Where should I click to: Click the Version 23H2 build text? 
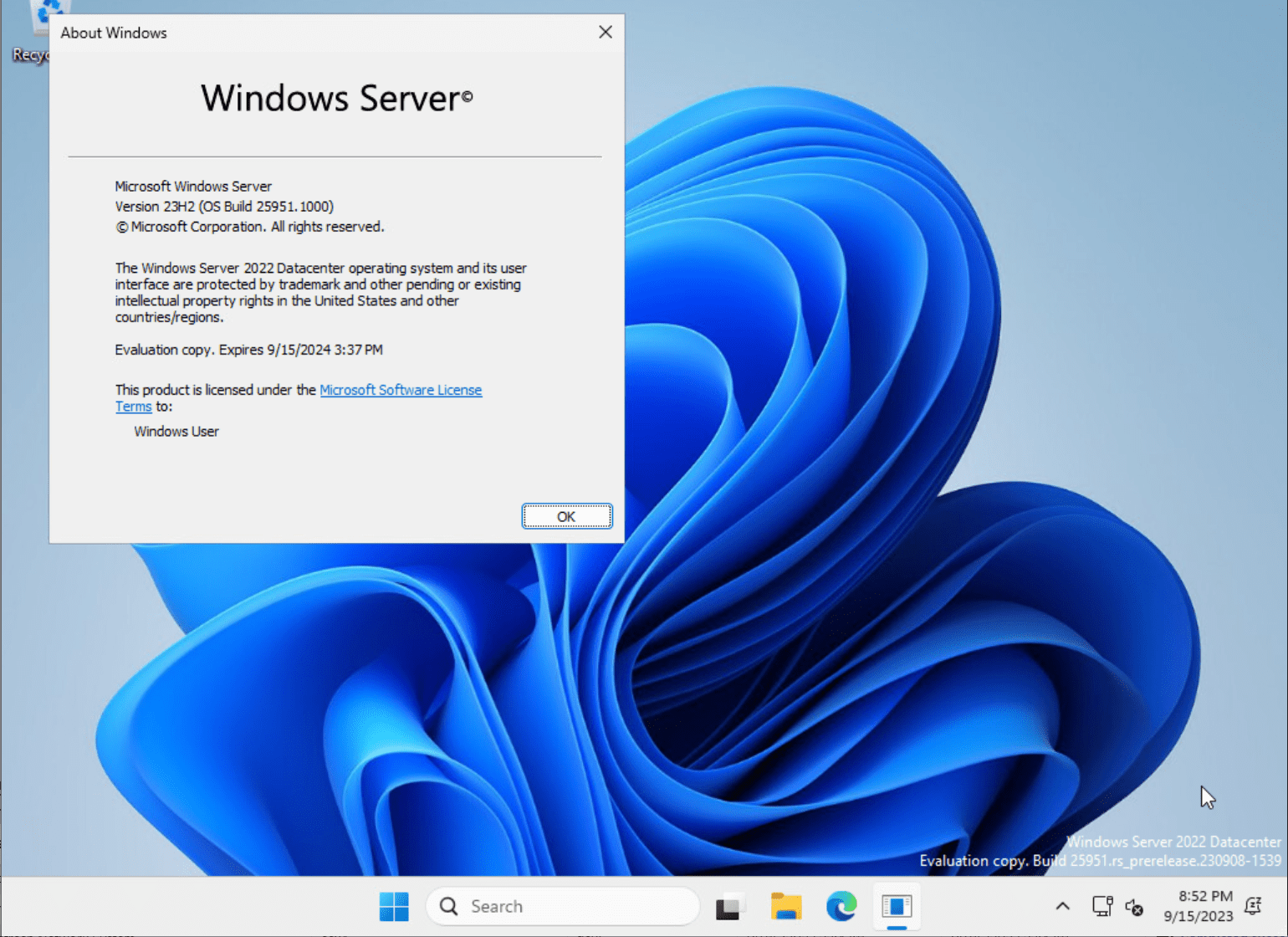[224, 207]
